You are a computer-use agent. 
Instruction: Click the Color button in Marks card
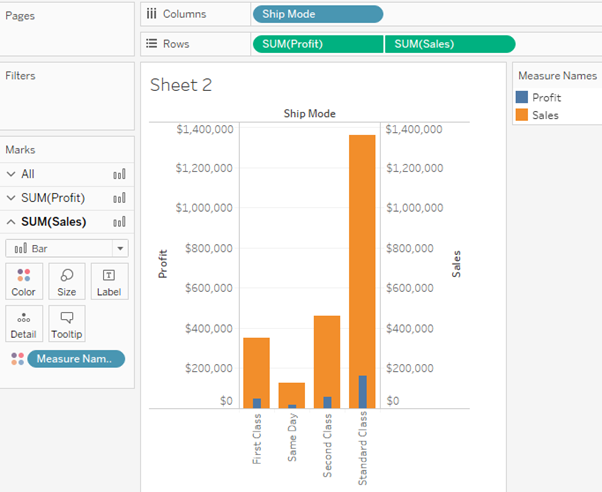coord(23,281)
